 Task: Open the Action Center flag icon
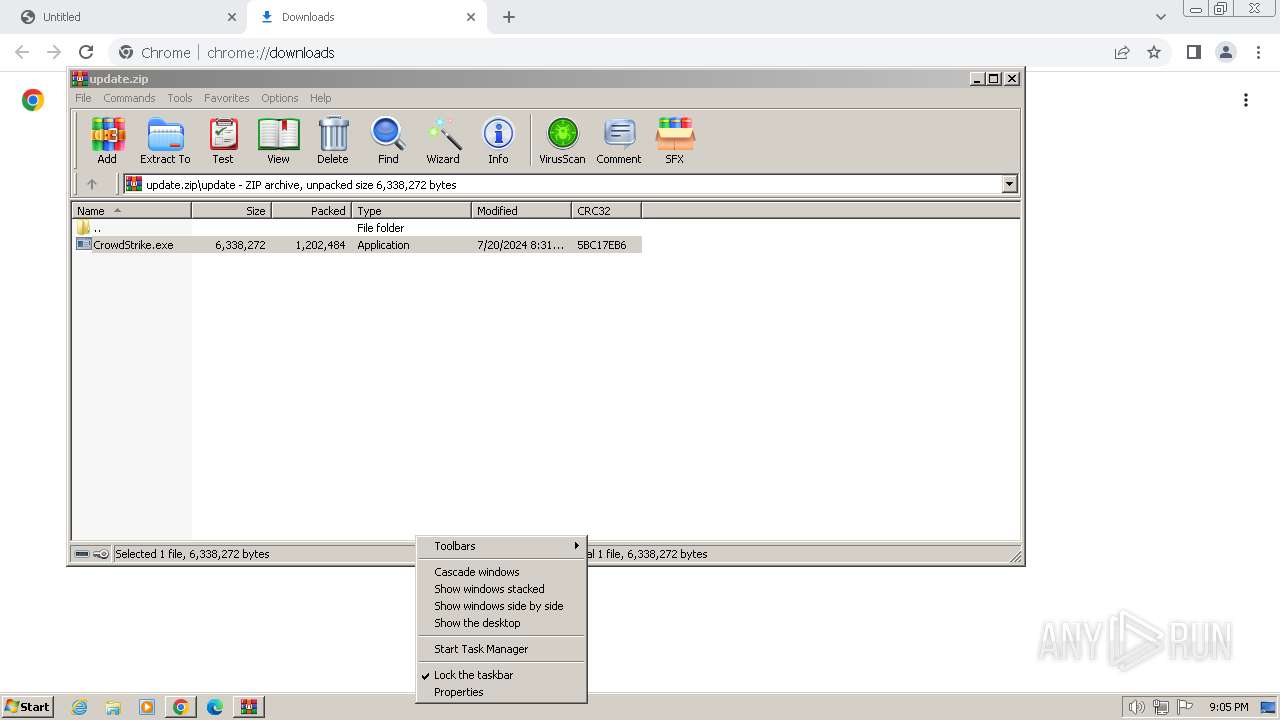pyautogui.click(x=1184, y=707)
